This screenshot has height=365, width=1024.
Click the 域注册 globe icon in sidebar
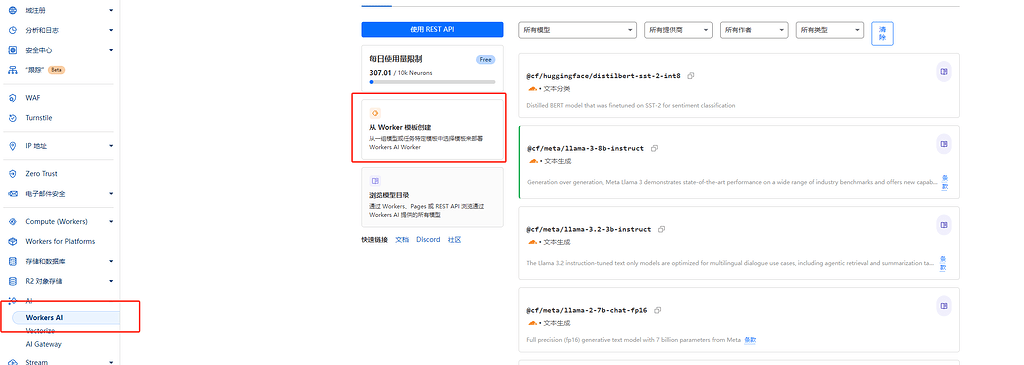12,10
